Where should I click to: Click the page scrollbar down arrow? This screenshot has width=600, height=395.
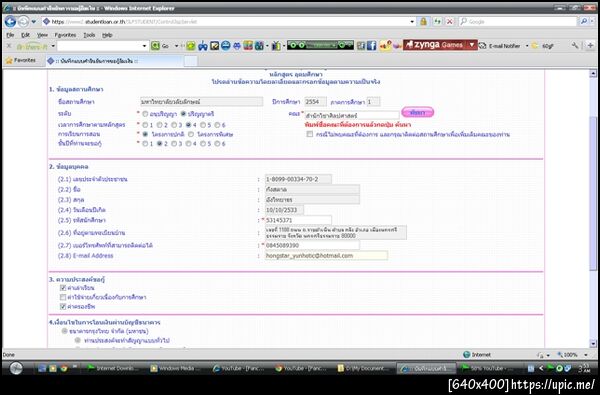pos(593,343)
